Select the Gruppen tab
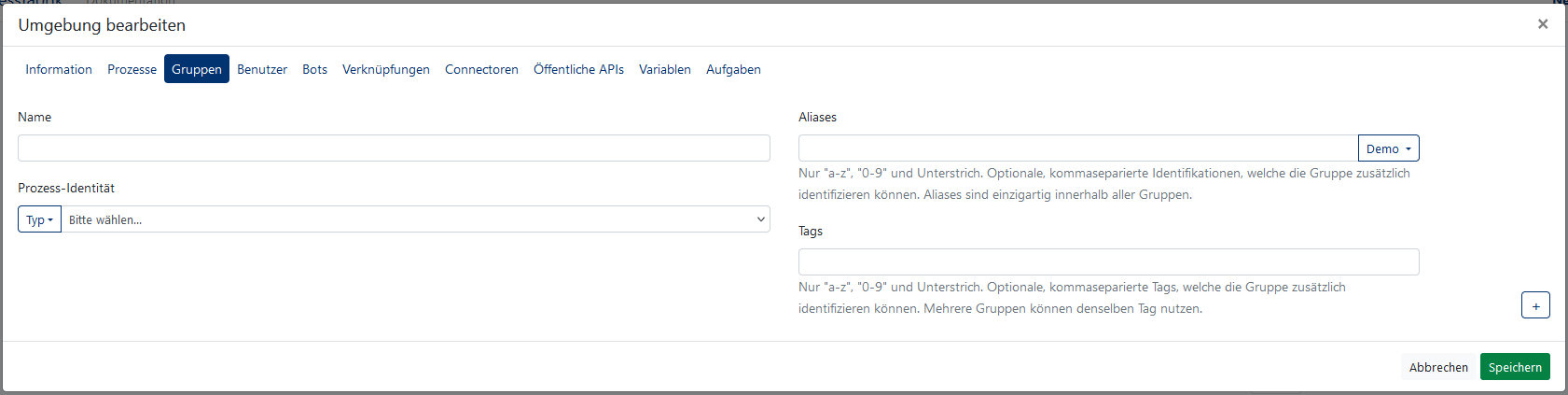 coord(197,69)
